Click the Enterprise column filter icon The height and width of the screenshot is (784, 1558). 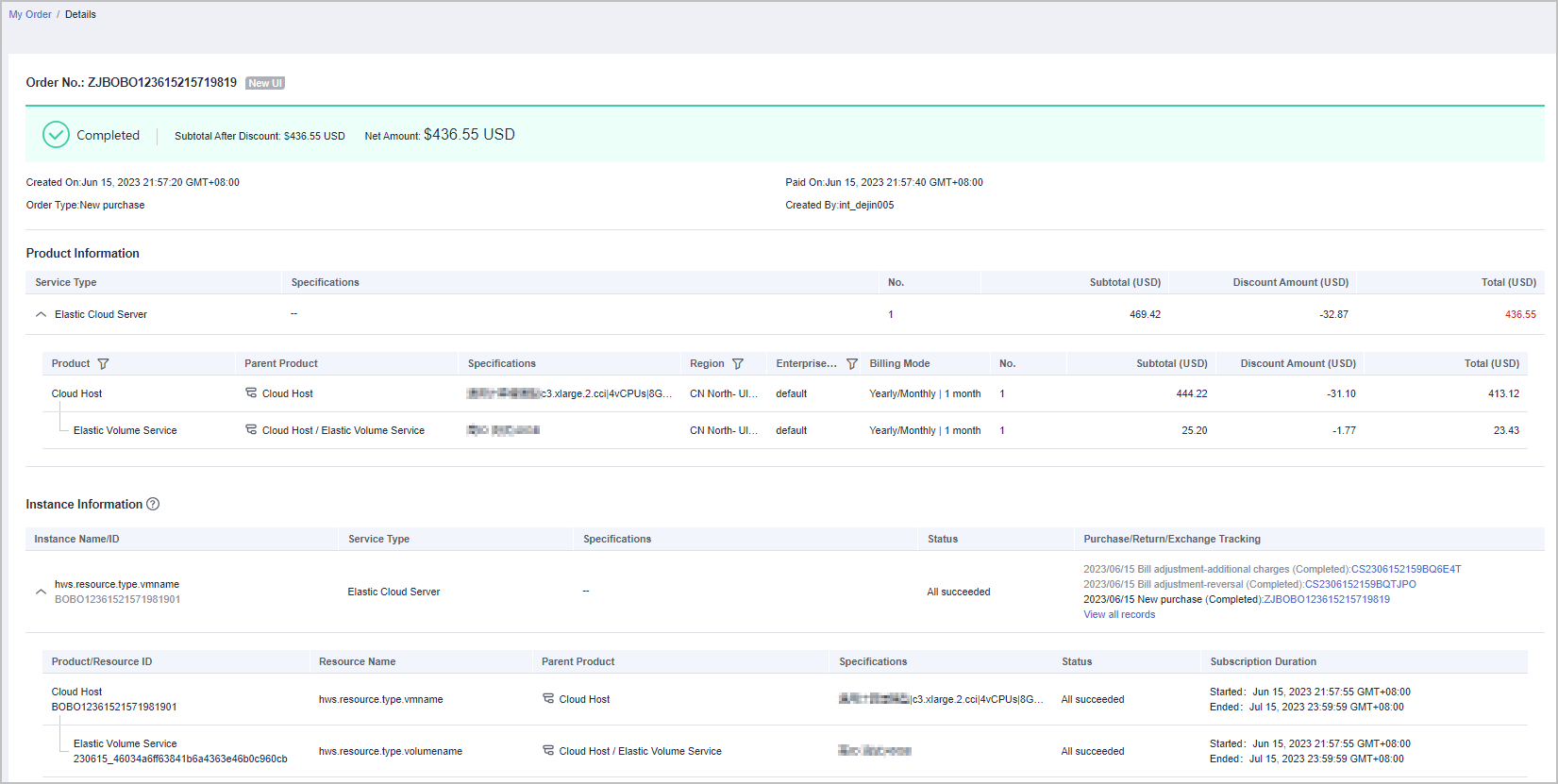coord(852,364)
